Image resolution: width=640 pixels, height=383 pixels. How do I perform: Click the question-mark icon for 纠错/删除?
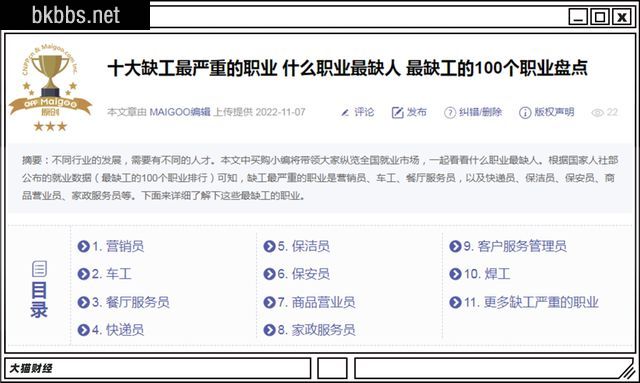click(449, 112)
